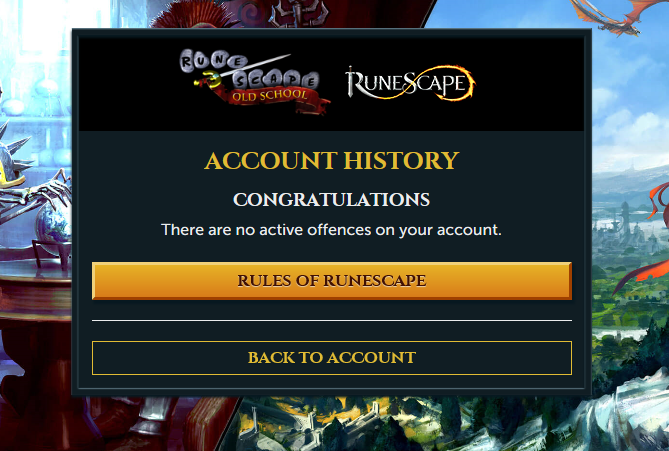Open the Old School RuneScape logo
This screenshot has width=669, height=451.
point(254,82)
